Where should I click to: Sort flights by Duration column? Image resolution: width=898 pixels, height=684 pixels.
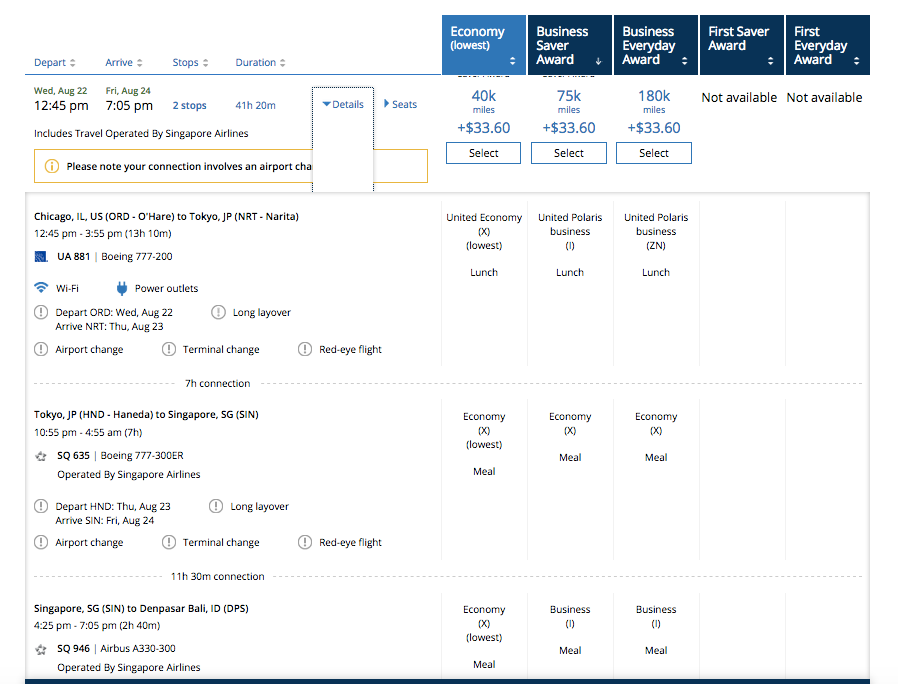[260, 63]
